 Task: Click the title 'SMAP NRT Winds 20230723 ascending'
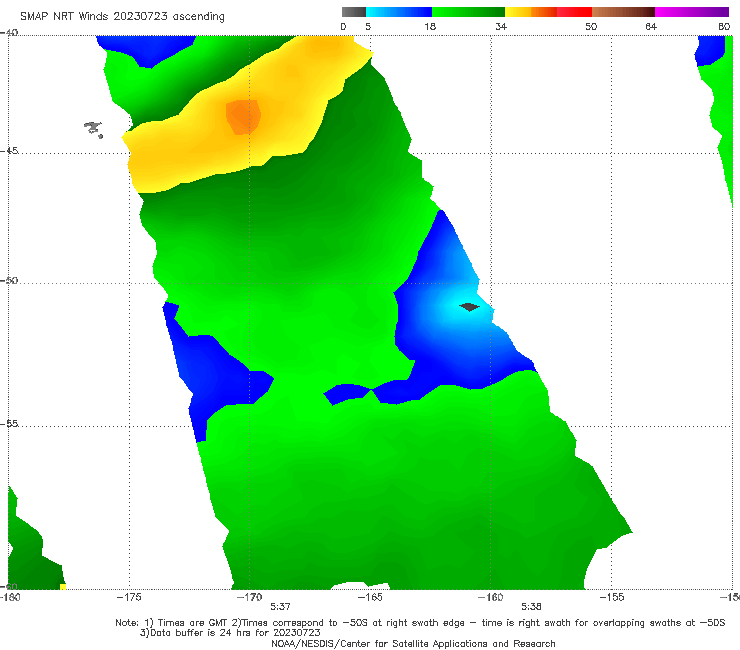[x=122, y=16]
